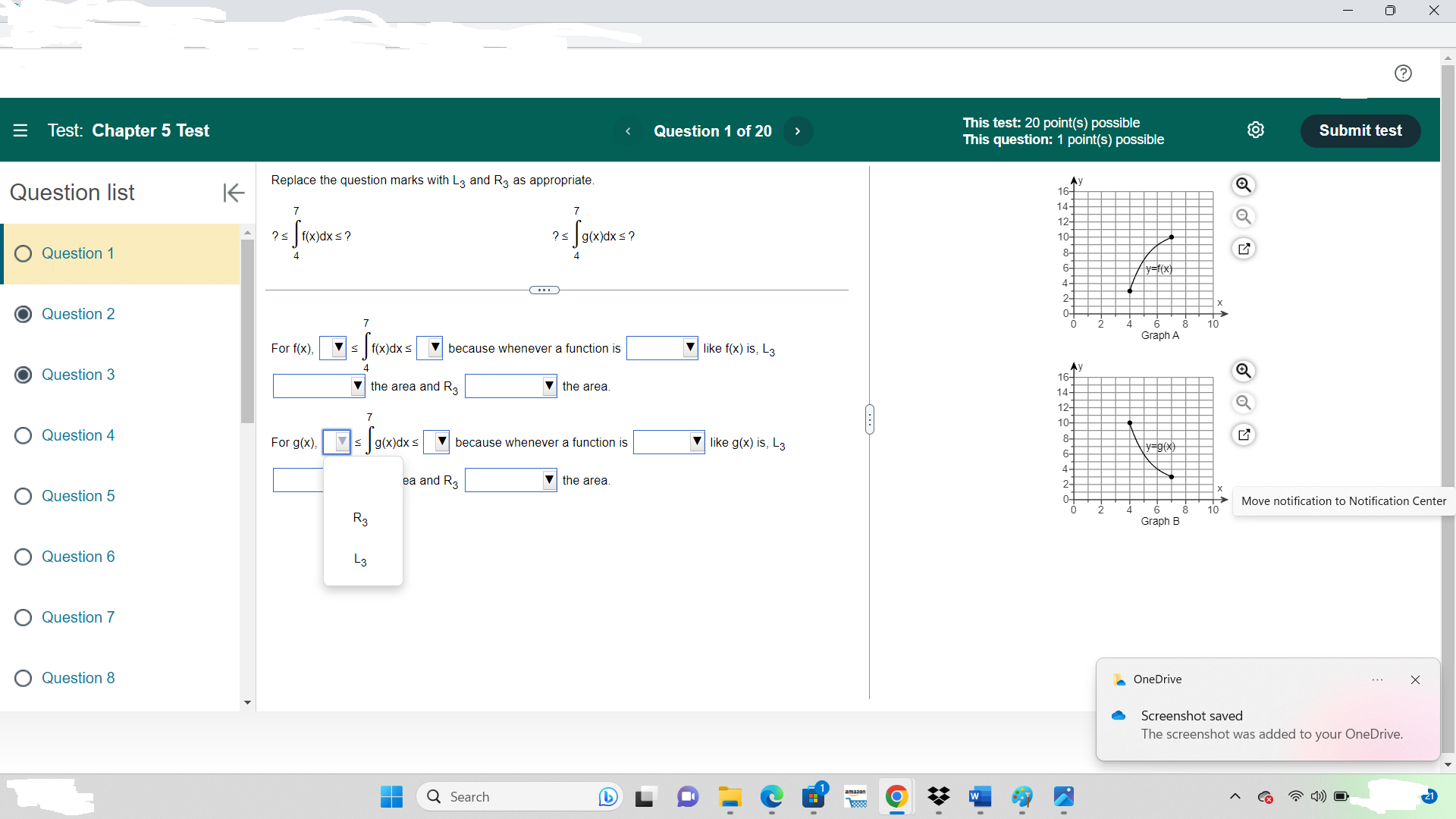Open the hamburger menu beside Test
The image size is (1456, 819).
click(x=20, y=130)
